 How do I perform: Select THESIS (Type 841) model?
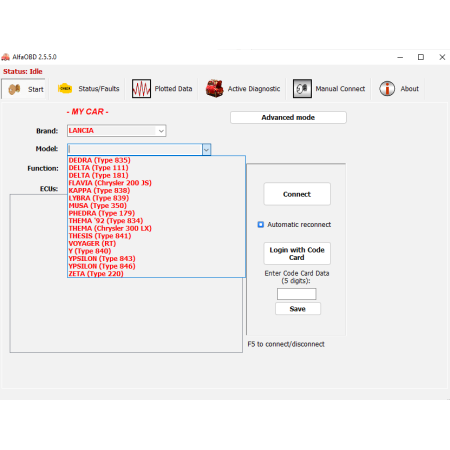pyautogui.click(x=156, y=236)
